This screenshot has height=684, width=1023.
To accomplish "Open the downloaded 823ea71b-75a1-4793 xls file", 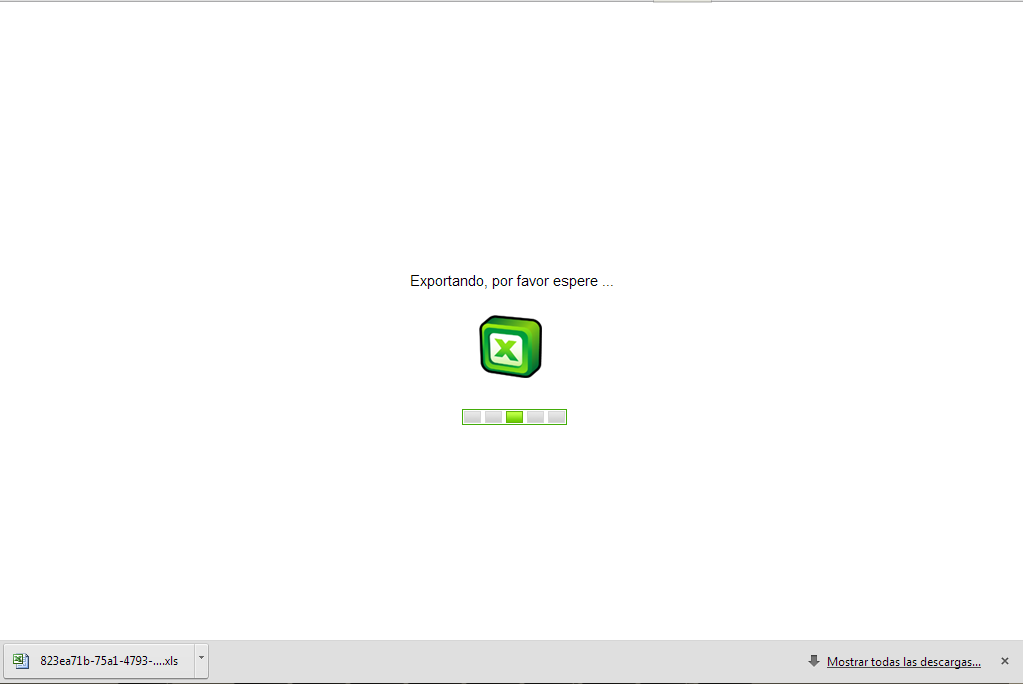I will [x=108, y=661].
